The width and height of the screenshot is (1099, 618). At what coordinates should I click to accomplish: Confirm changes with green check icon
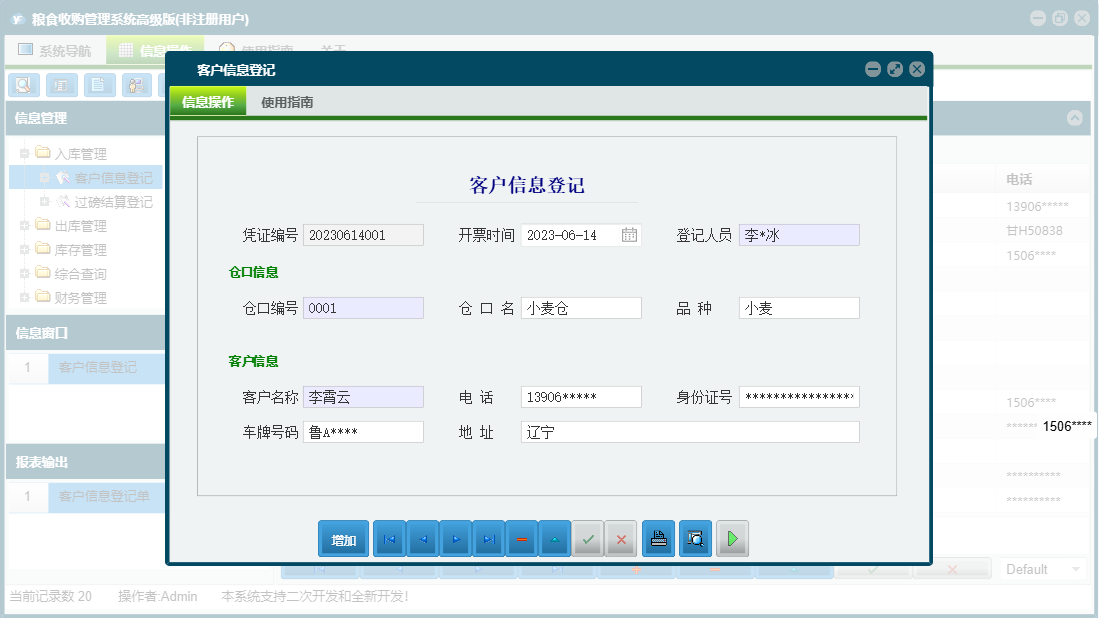588,538
